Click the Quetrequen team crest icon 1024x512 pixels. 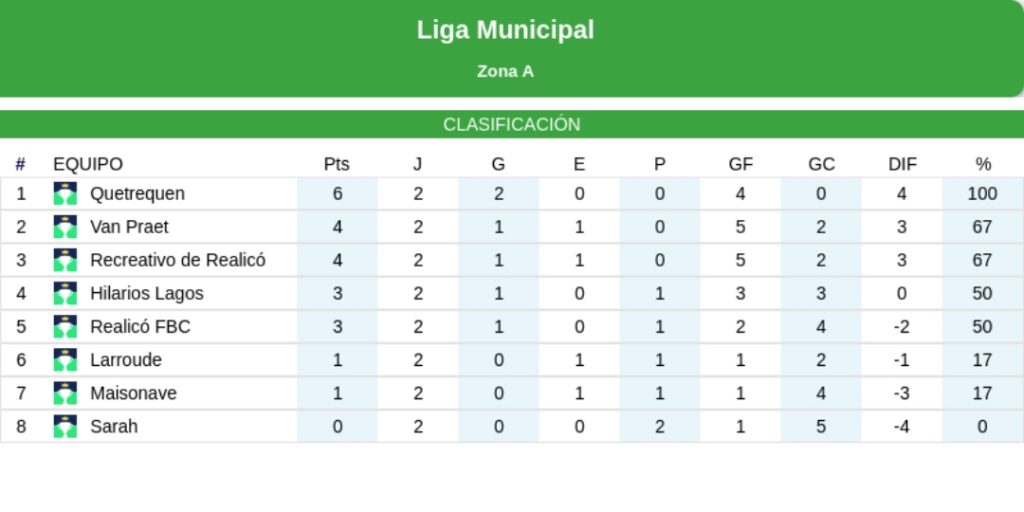click(x=65, y=194)
